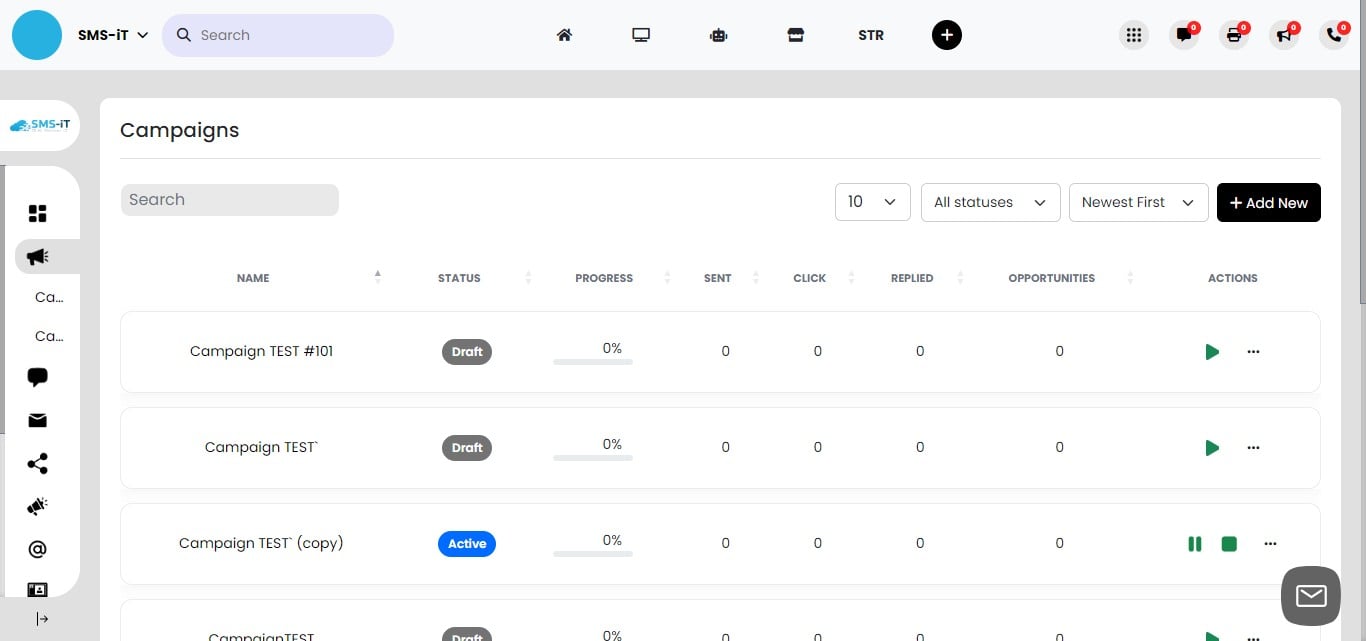Screen dimensions: 1366x641
Task: Expand the All statuses dropdown
Action: coord(990,202)
